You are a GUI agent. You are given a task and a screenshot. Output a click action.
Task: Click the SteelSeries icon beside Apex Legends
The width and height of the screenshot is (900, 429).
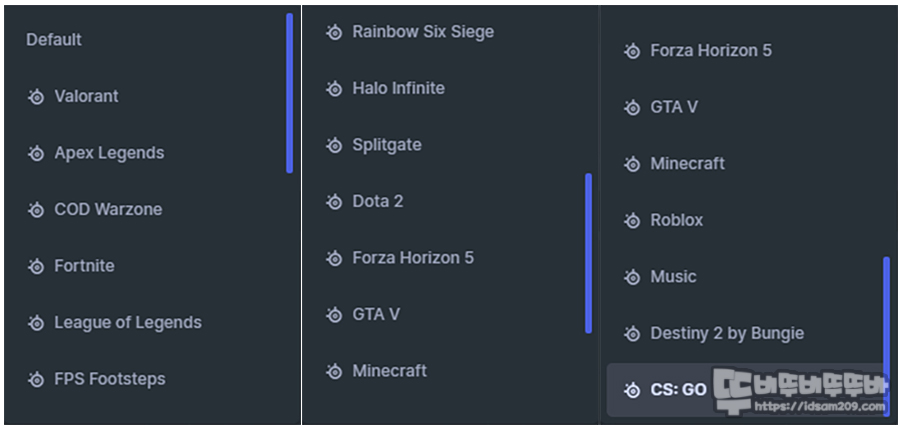[x=36, y=153]
